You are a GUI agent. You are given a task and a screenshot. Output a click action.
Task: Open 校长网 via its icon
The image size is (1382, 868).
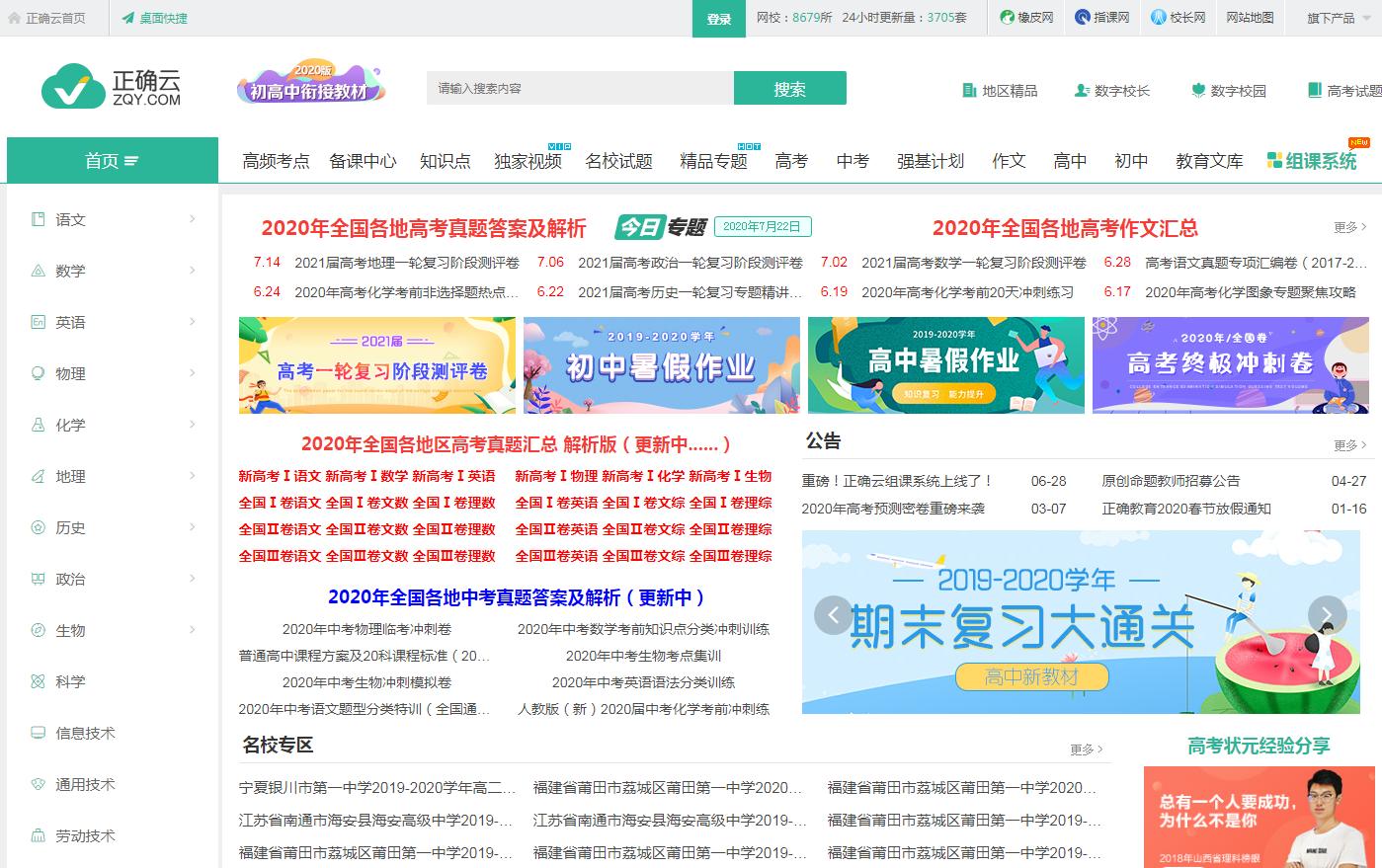[1157, 17]
